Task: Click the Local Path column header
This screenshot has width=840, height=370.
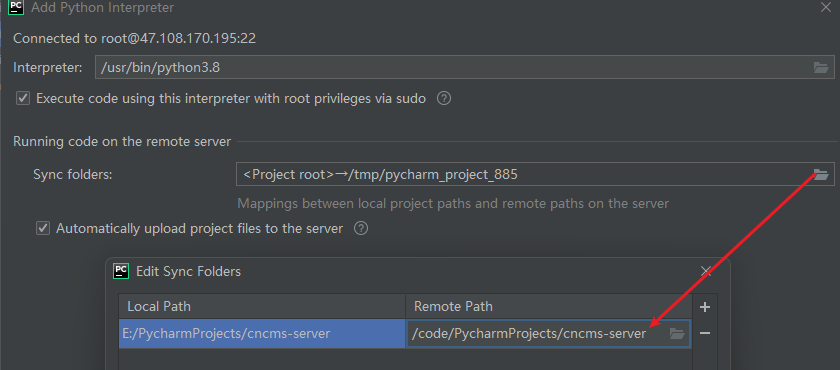Action: (x=262, y=307)
